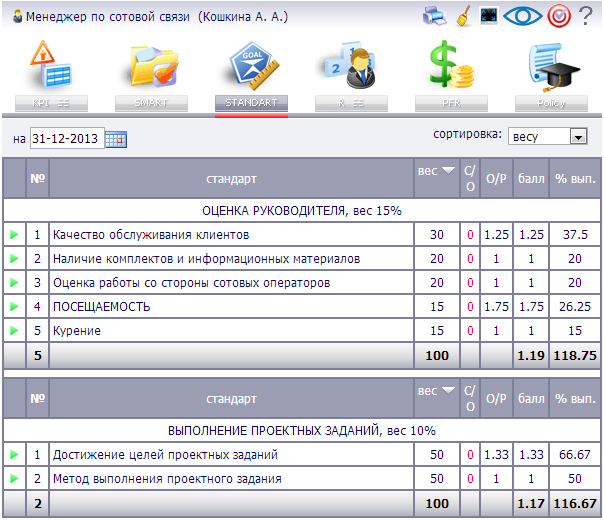Click the date field 31-12-2013
Screen dimensions: 604x521
[67, 138]
